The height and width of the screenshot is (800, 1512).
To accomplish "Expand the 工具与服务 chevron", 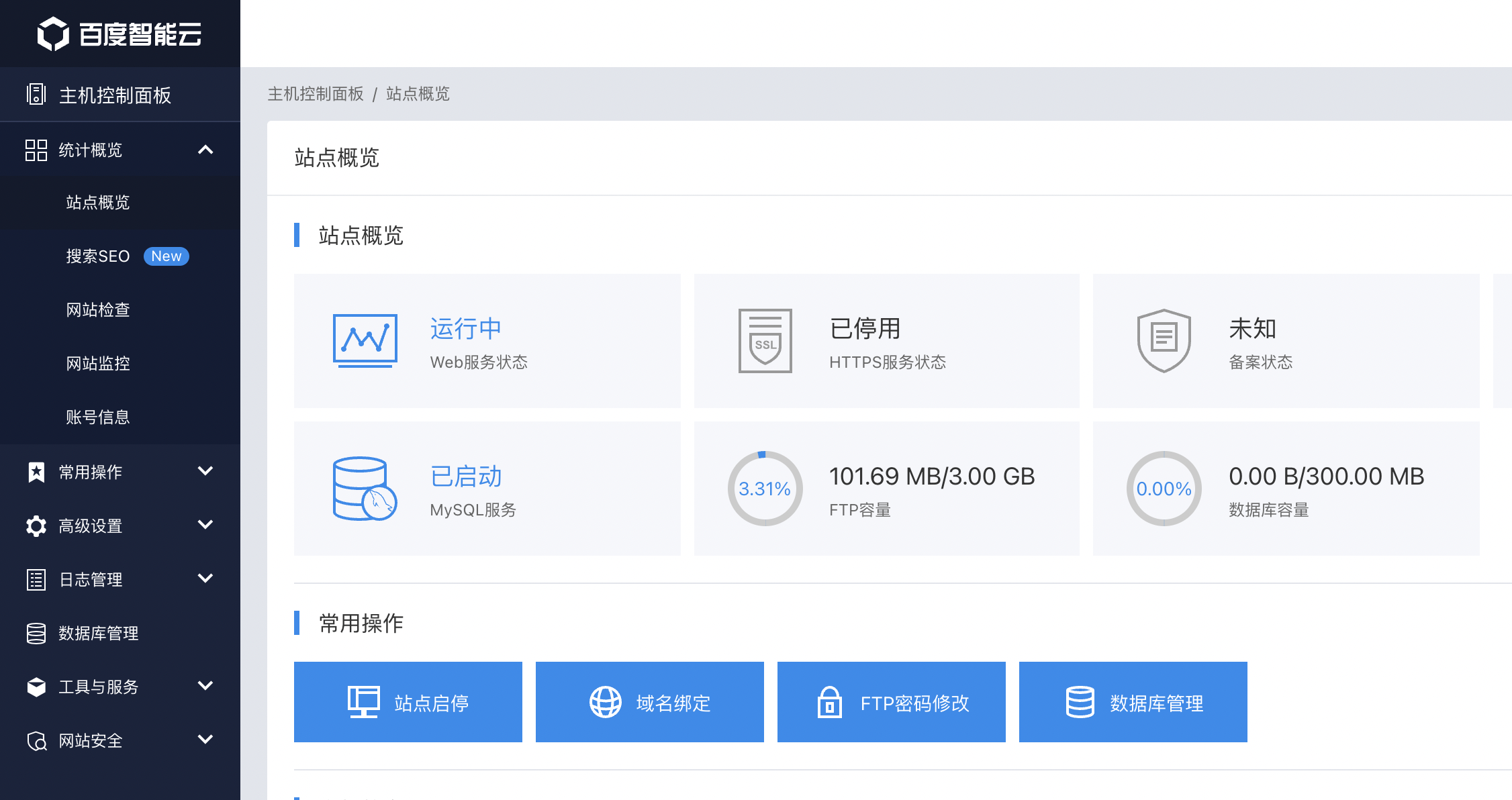I will click(205, 686).
